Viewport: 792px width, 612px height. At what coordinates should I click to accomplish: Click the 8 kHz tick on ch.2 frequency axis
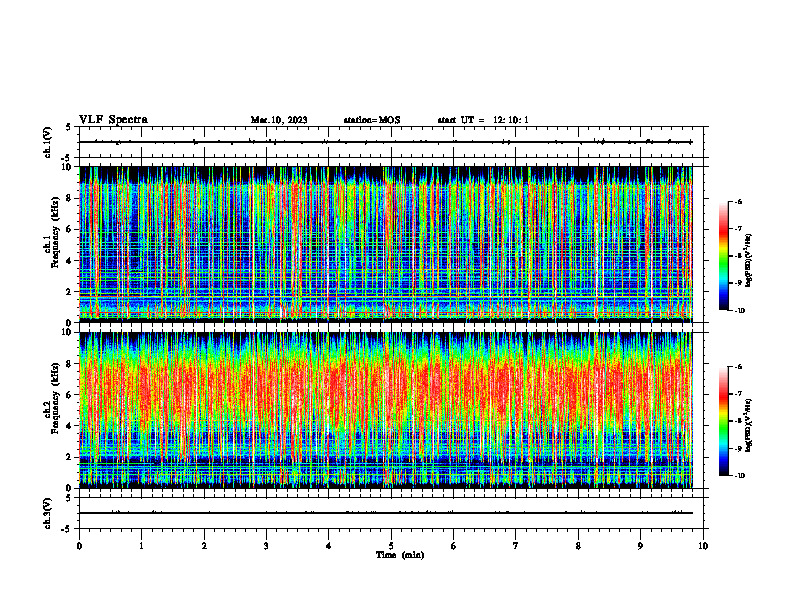click(x=70, y=364)
